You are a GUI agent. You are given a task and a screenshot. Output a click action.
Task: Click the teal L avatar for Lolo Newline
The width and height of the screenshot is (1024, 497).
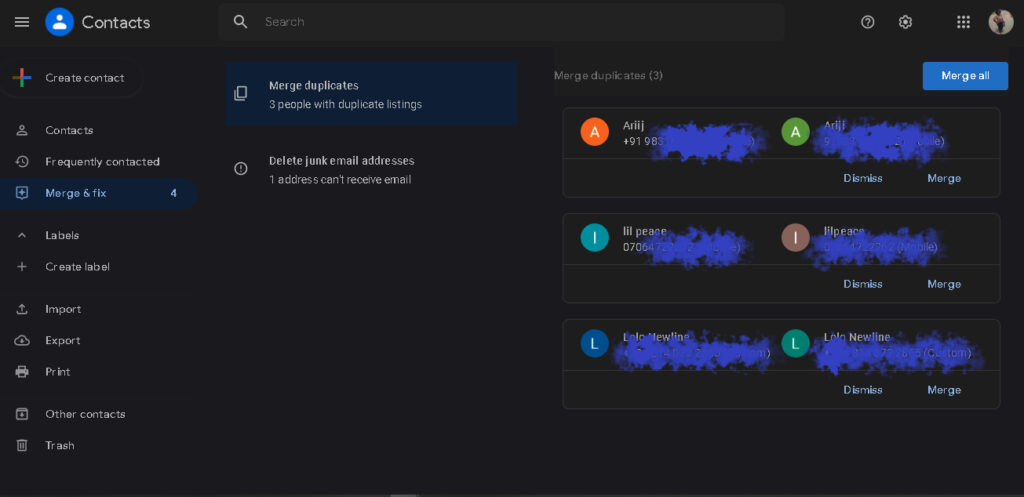(795, 344)
